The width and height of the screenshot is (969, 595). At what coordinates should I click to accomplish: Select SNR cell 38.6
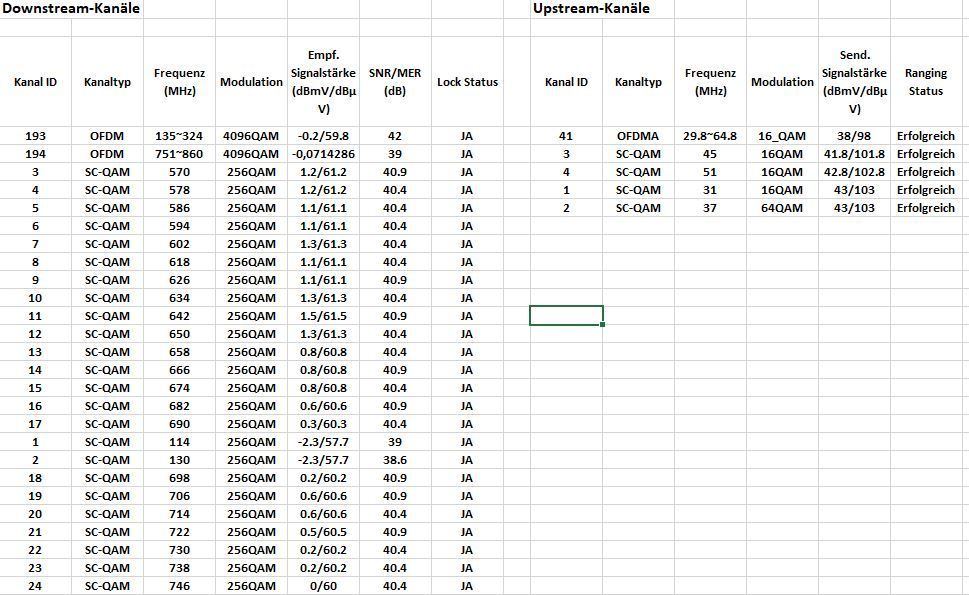click(395, 460)
